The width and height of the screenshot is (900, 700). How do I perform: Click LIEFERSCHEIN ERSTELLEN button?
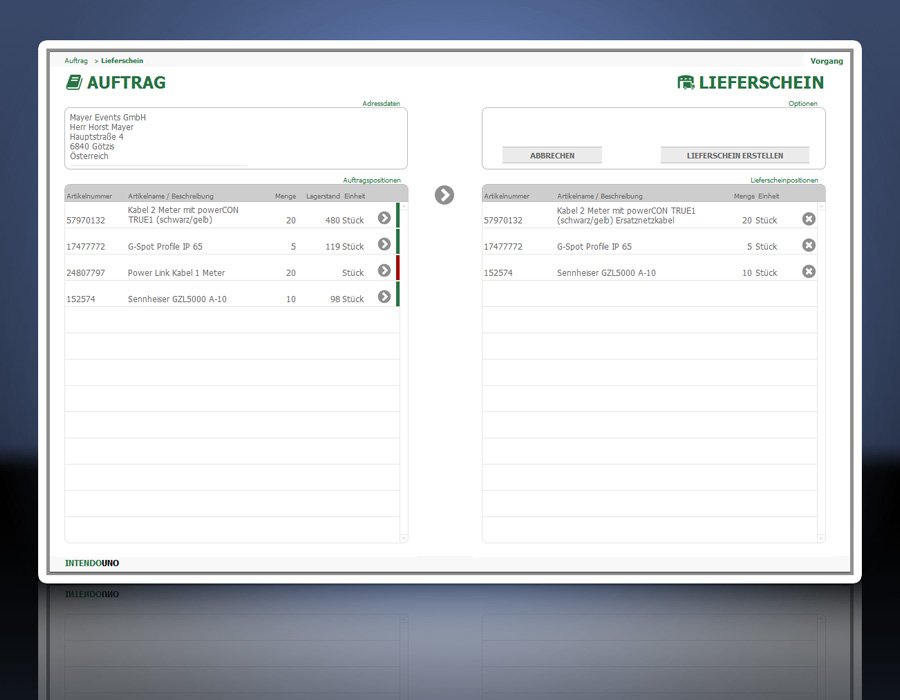point(735,155)
